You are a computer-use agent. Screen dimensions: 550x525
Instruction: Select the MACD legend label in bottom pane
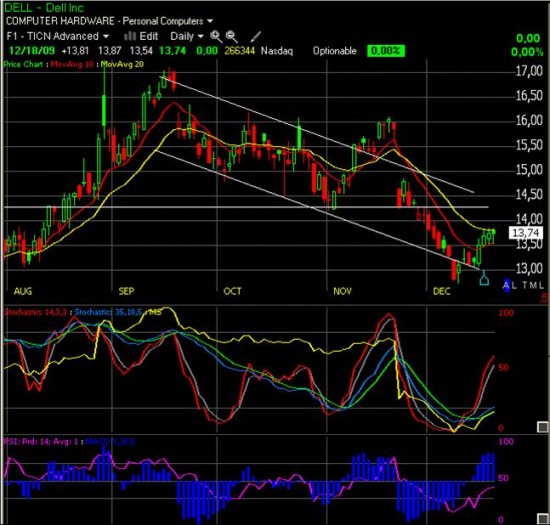click(110, 441)
